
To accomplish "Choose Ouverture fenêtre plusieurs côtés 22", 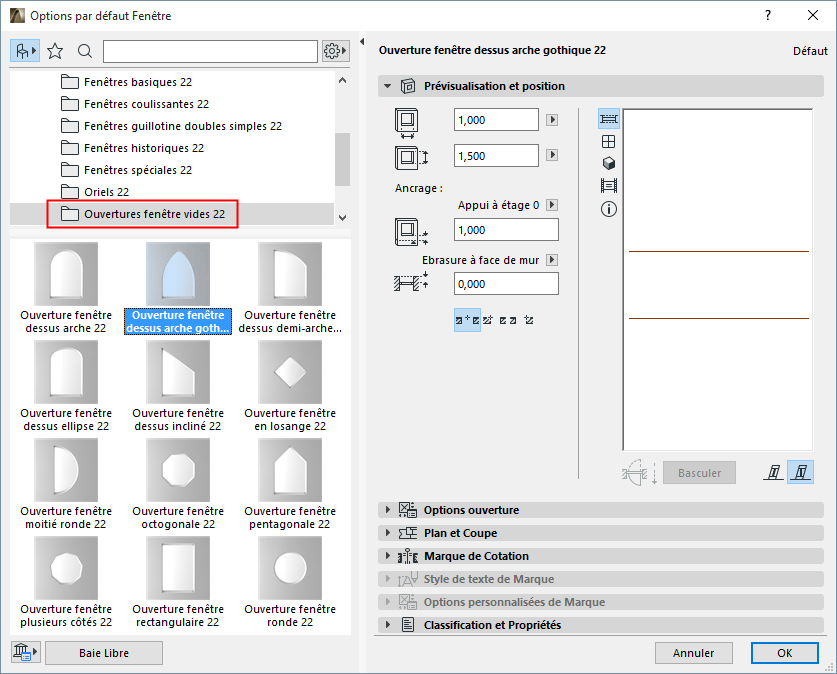I will coord(66,583).
